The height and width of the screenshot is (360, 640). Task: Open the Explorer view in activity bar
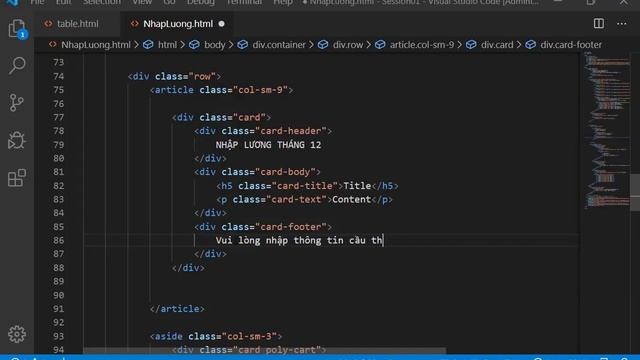pos(17,29)
